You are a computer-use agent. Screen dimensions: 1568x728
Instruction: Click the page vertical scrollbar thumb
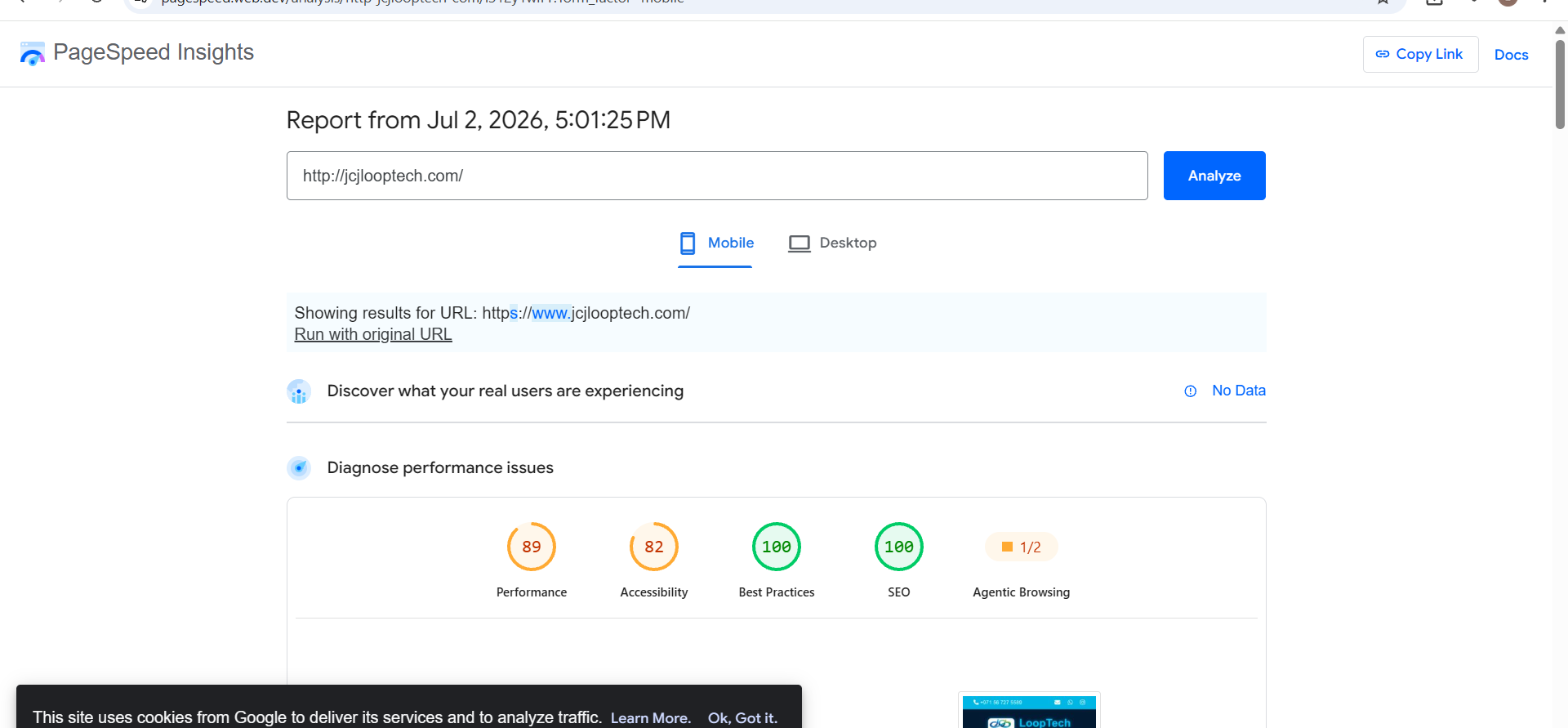[x=1560, y=84]
